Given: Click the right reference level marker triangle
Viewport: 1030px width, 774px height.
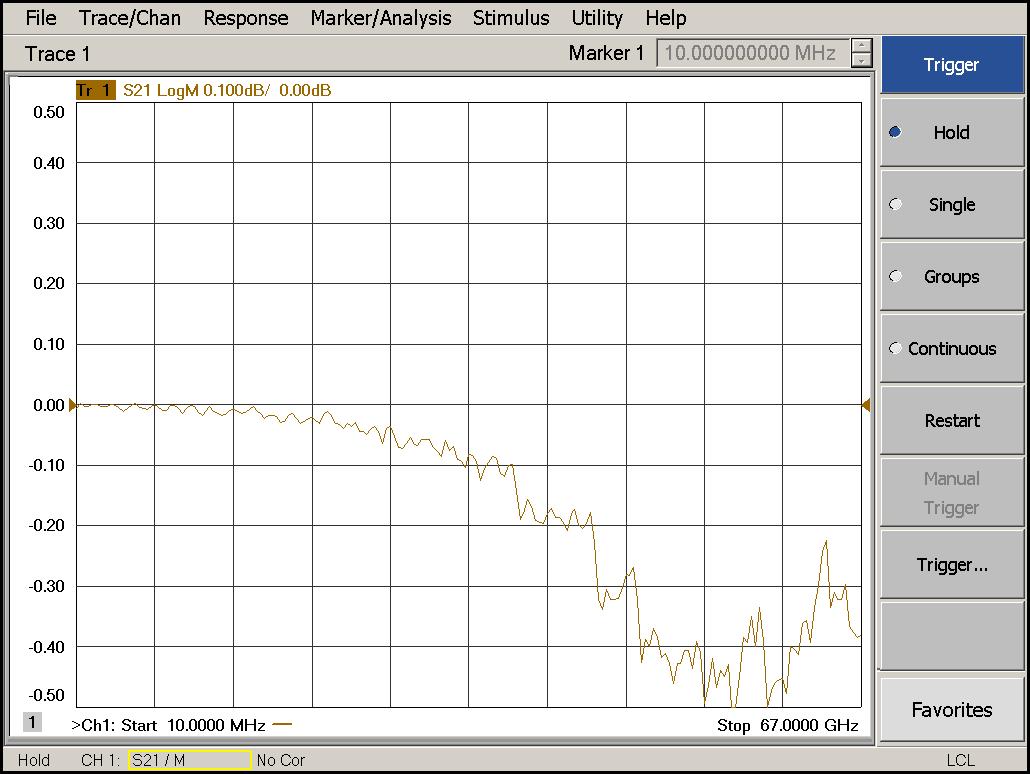Looking at the screenshot, I should pos(866,405).
